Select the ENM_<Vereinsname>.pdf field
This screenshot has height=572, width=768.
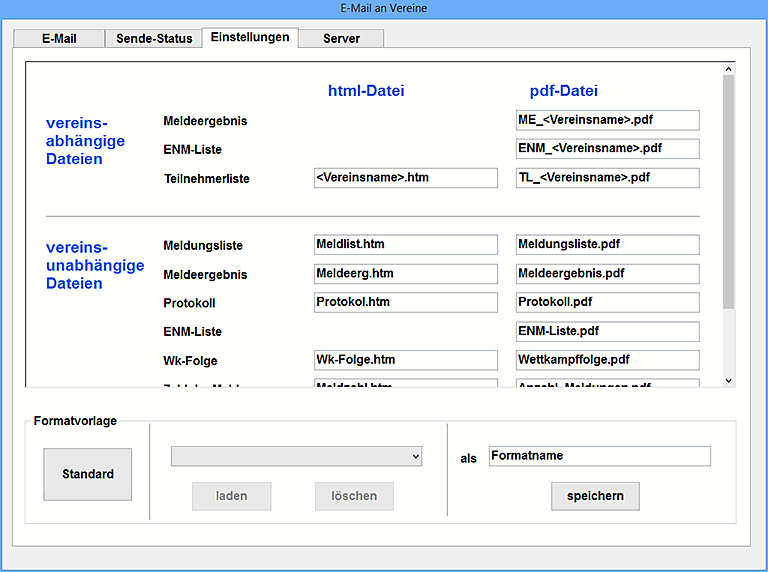click(607, 149)
